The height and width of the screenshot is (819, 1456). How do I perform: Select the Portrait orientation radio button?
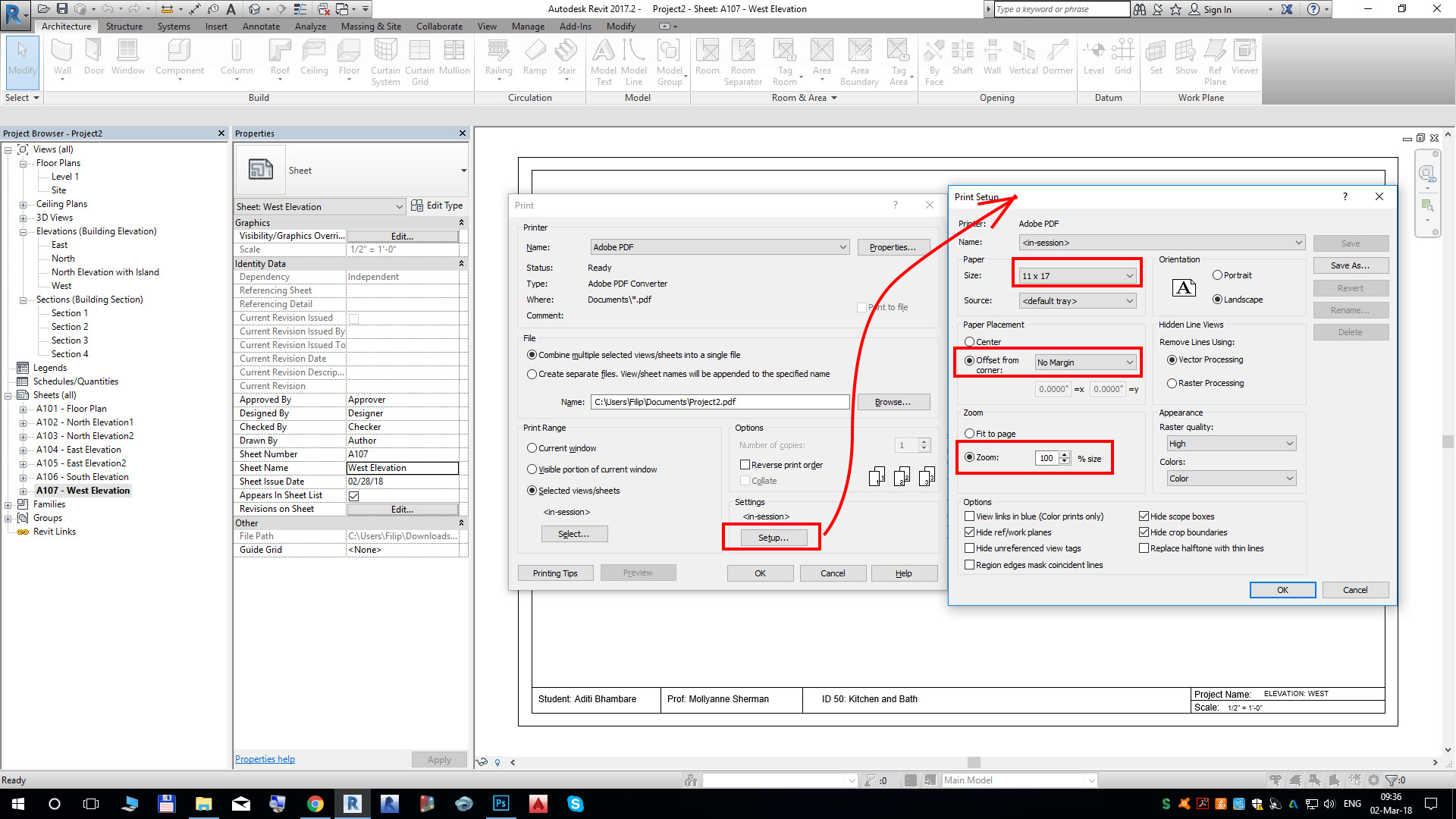[x=1218, y=275]
